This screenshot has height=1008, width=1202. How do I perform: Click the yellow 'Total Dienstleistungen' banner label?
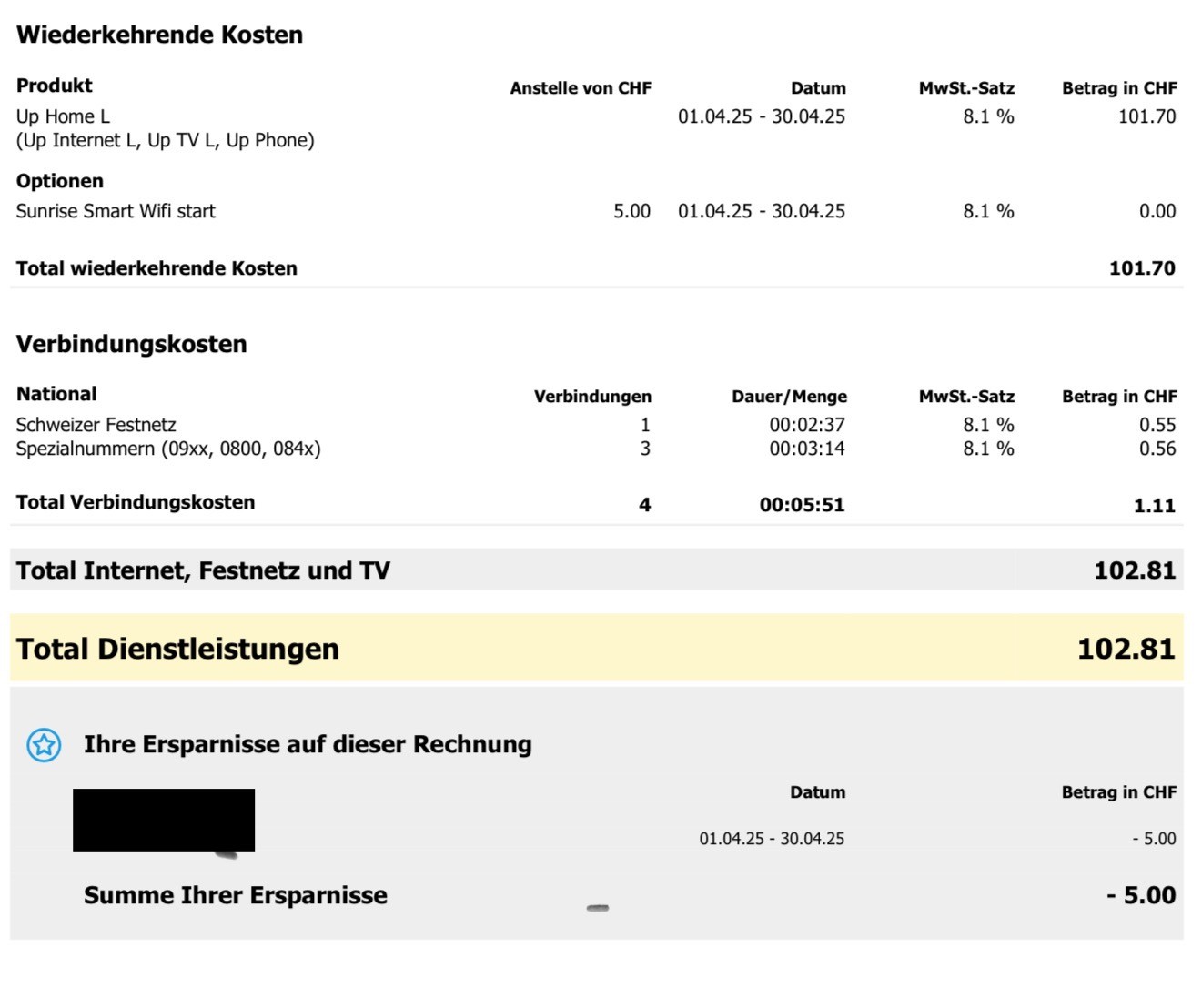(177, 649)
